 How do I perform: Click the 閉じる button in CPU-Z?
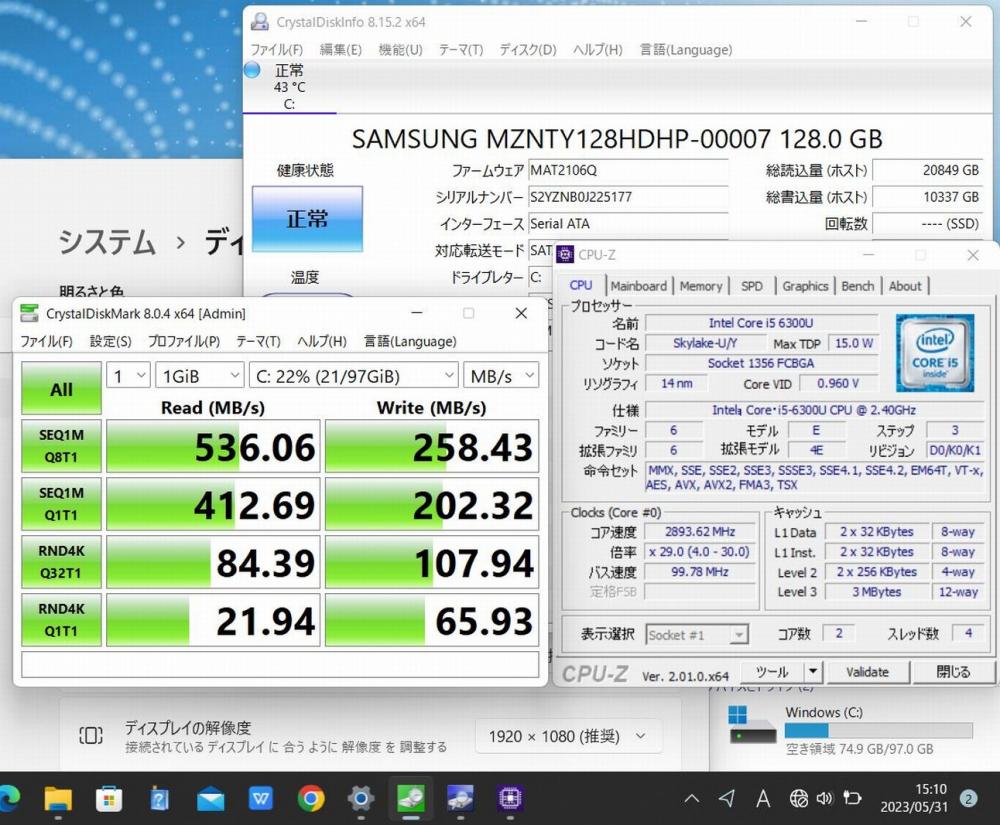point(953,672)
